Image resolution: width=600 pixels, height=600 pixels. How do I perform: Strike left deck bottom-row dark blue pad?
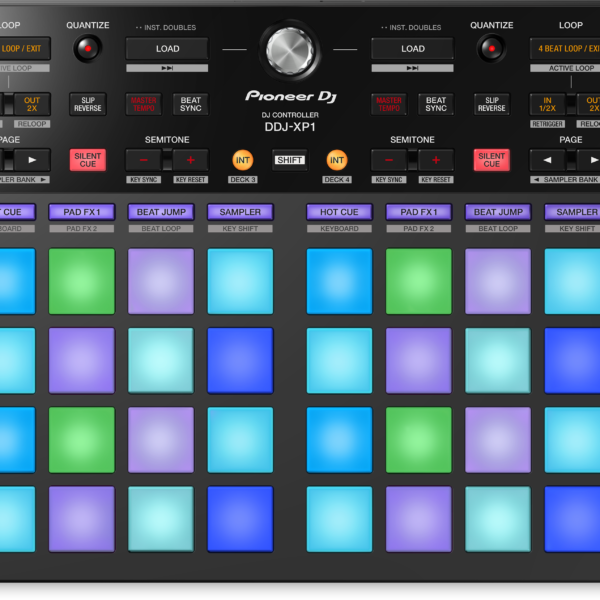(x=240, y=519)
